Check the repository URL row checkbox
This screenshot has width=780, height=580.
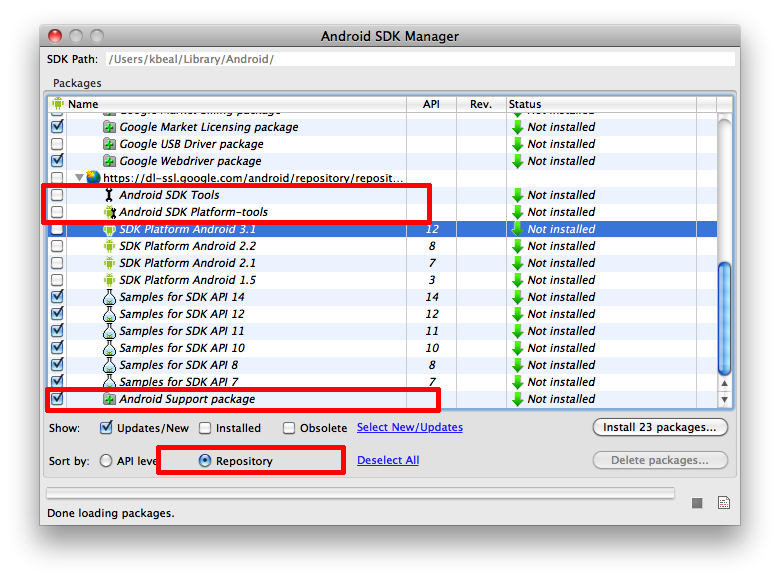point(57,178)
